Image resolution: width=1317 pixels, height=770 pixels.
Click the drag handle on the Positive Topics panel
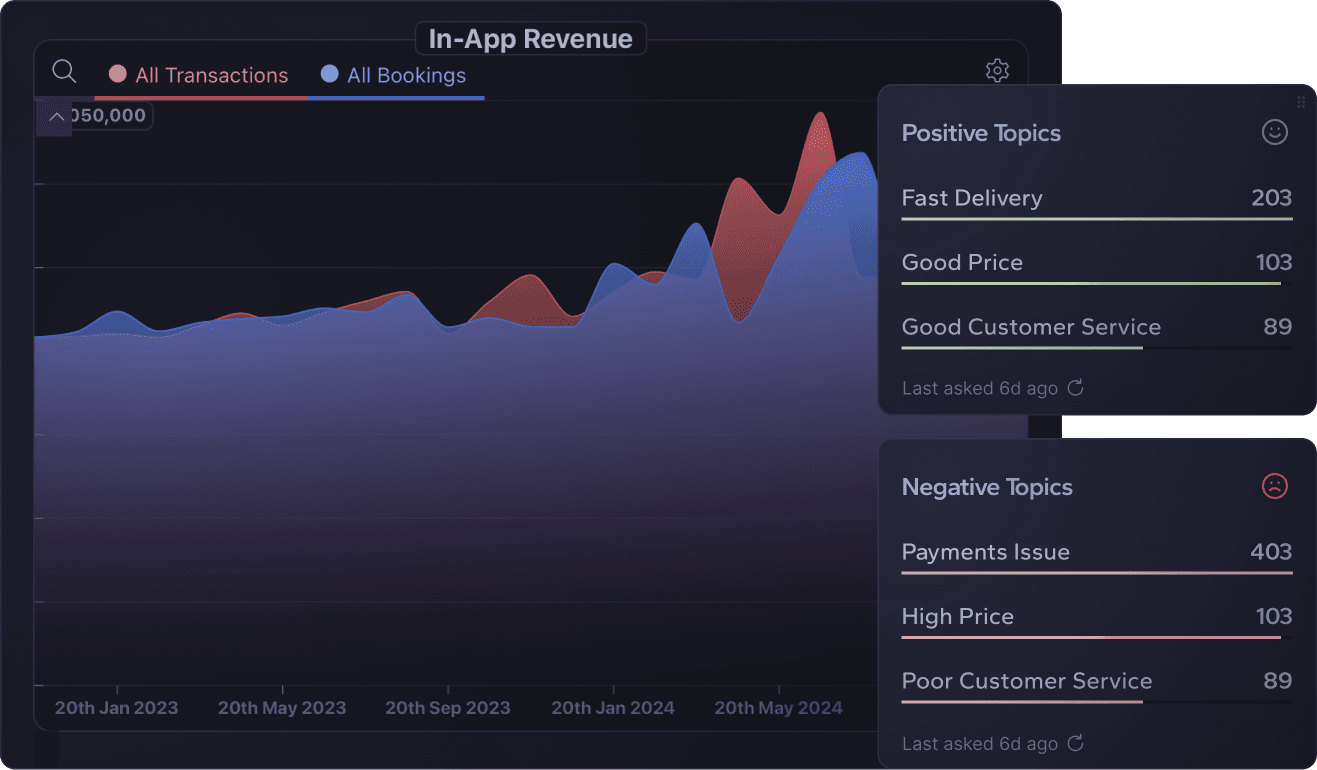pyautogui.click(x=1300, y=101)
